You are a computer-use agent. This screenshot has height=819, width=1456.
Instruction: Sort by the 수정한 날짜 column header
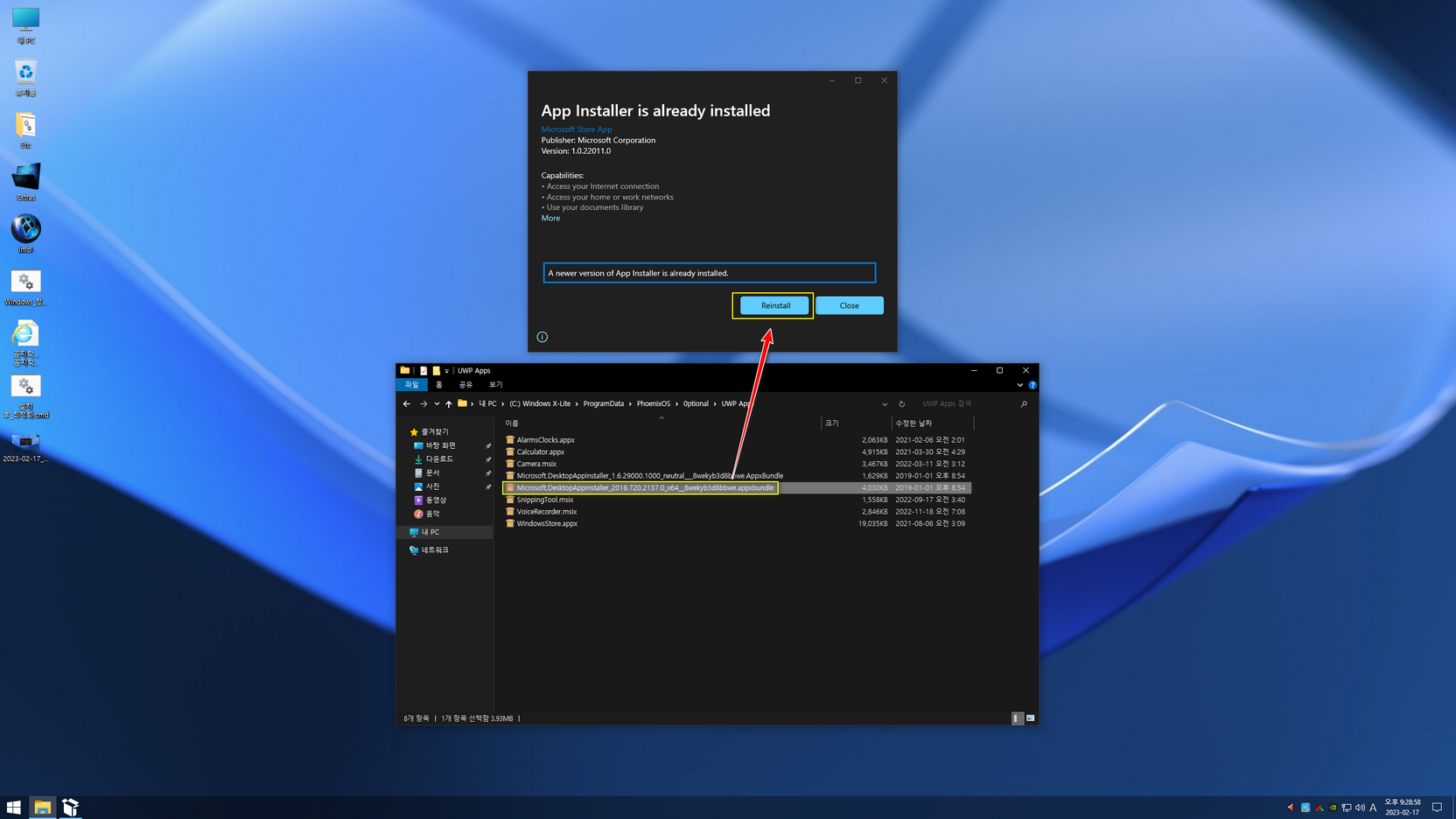(933, 423)
